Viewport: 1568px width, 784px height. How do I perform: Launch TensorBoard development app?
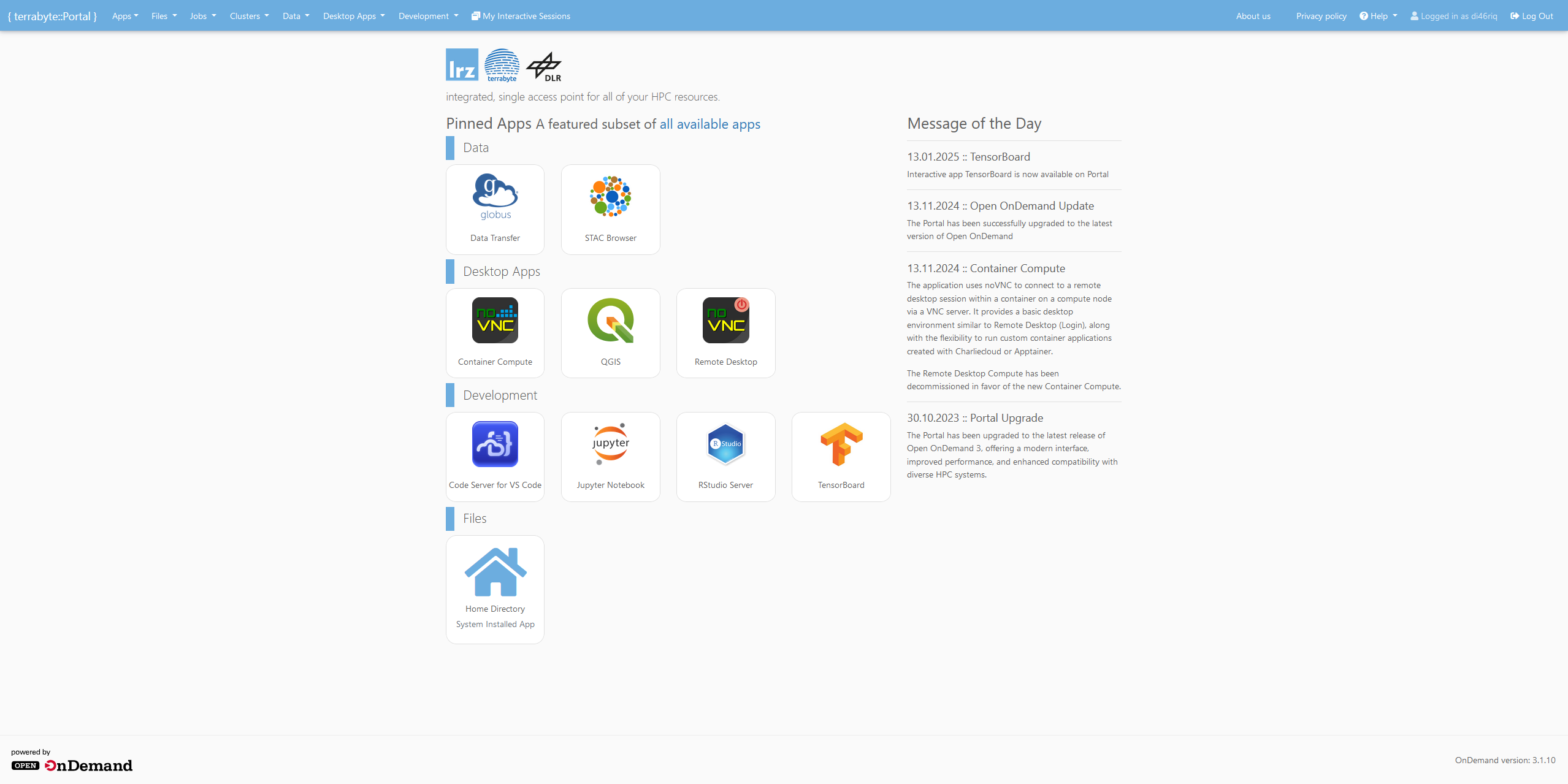click(x=840, y=456)
